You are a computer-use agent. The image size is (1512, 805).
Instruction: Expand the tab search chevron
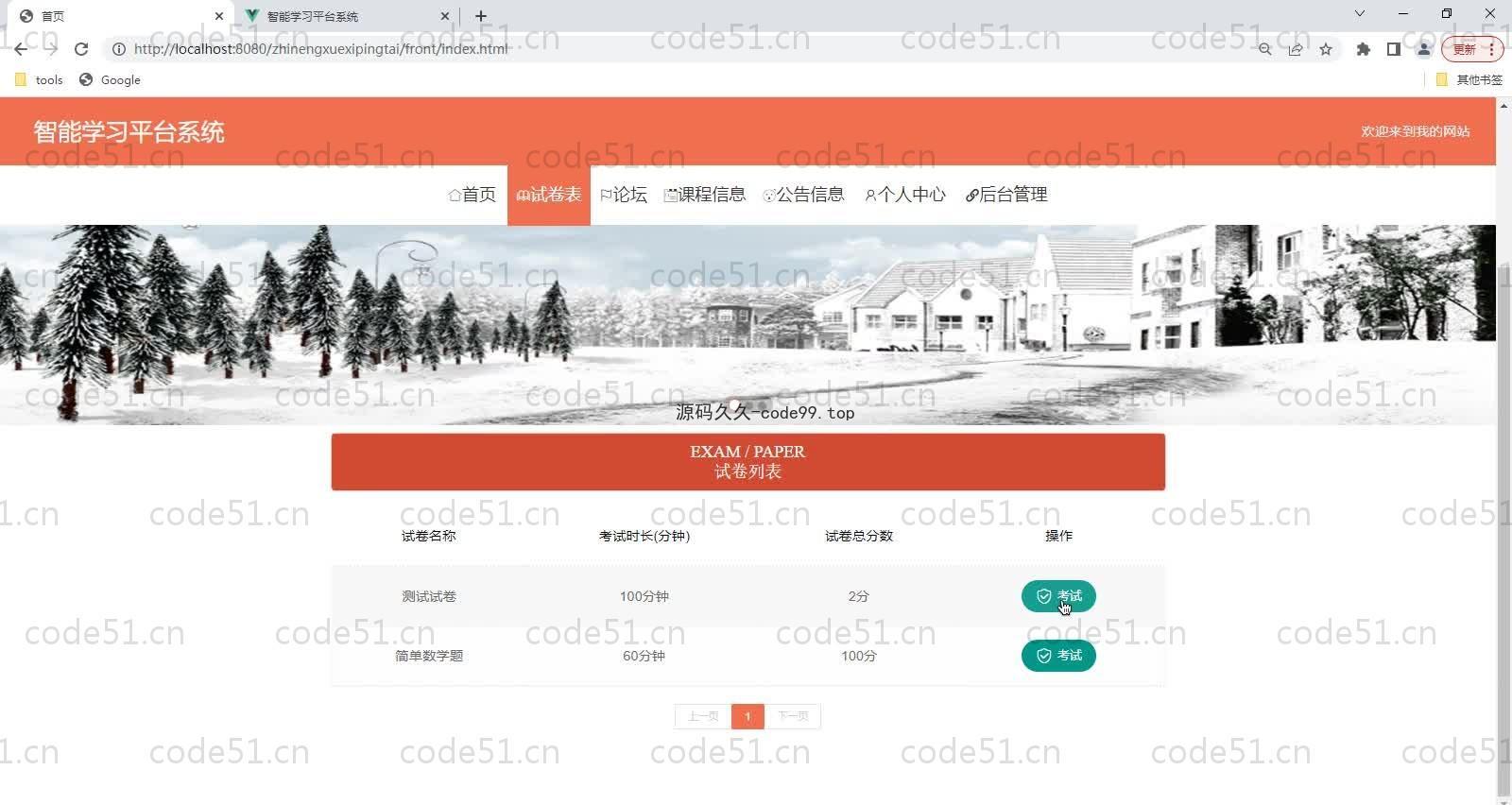(1360, 14)
